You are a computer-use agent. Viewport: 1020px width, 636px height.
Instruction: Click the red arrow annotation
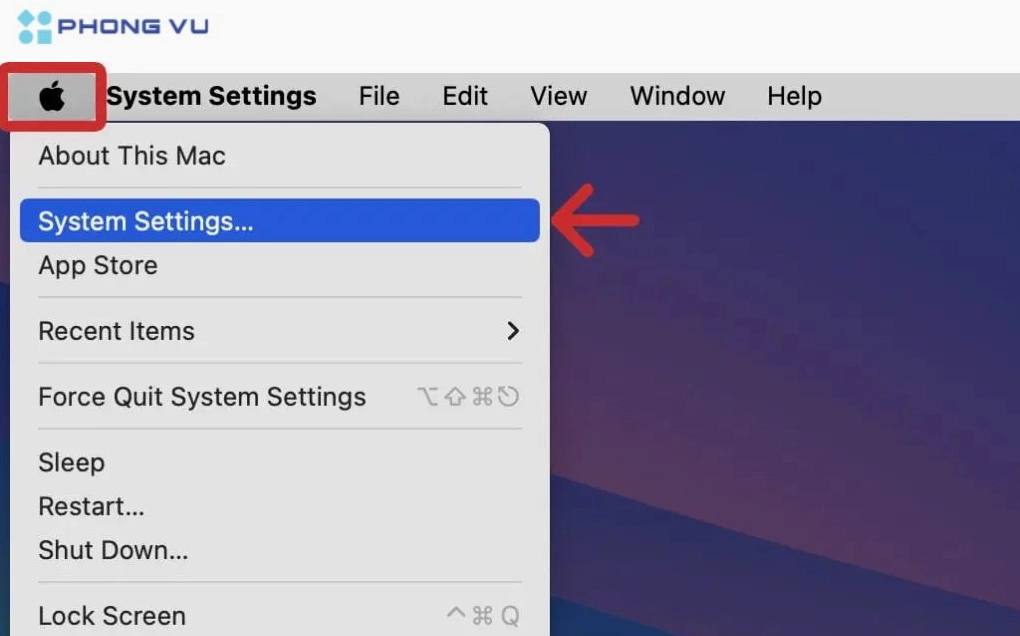596,219
